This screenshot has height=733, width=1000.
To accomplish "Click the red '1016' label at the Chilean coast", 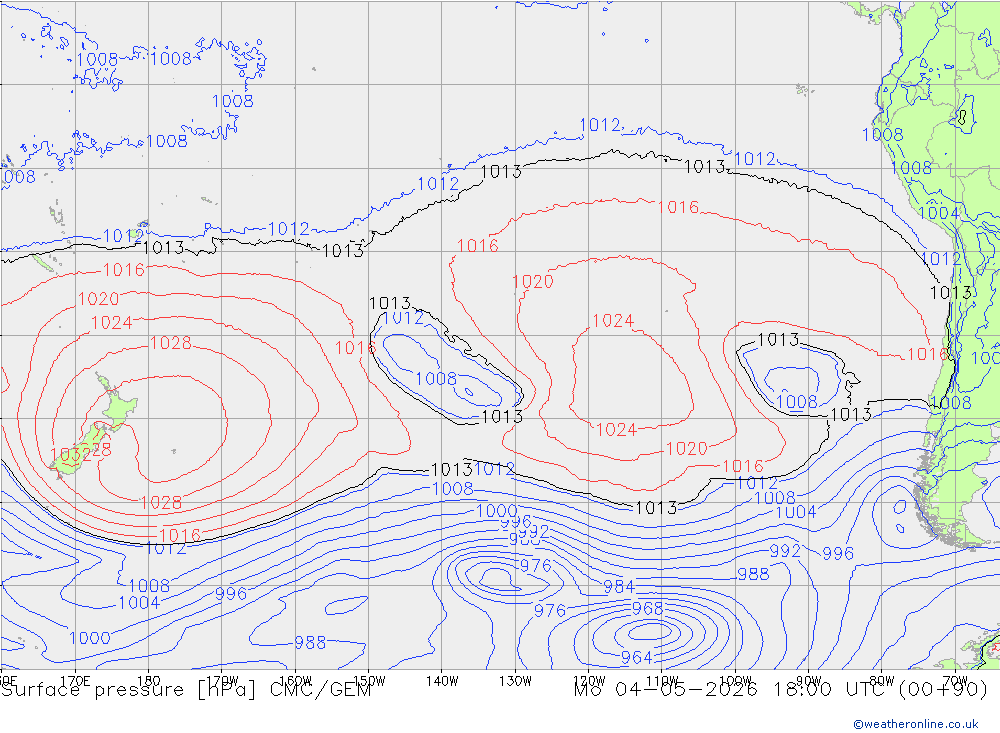I will click(927, 355).
